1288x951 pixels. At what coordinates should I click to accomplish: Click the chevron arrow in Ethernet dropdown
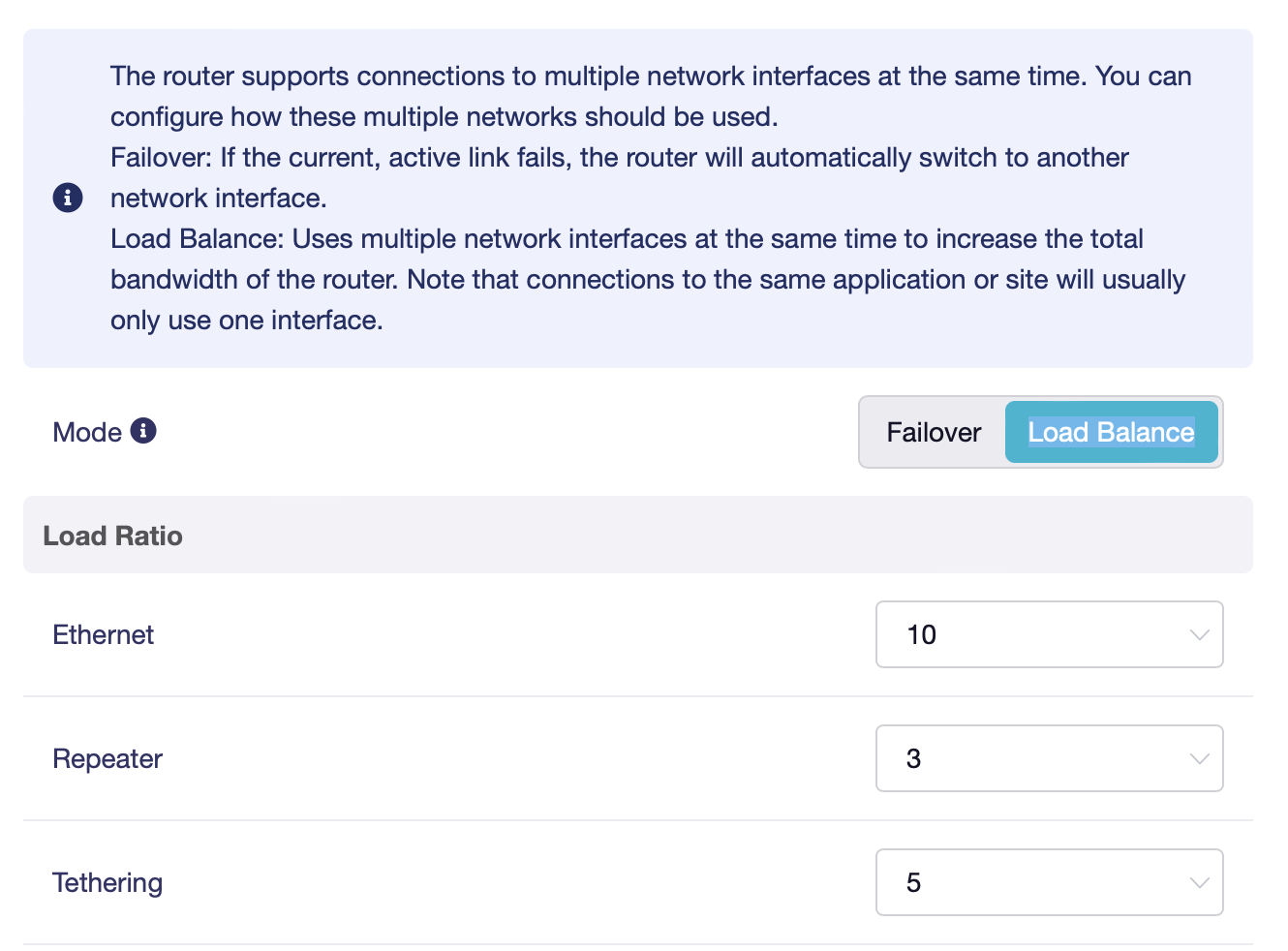pos(1199,635)
